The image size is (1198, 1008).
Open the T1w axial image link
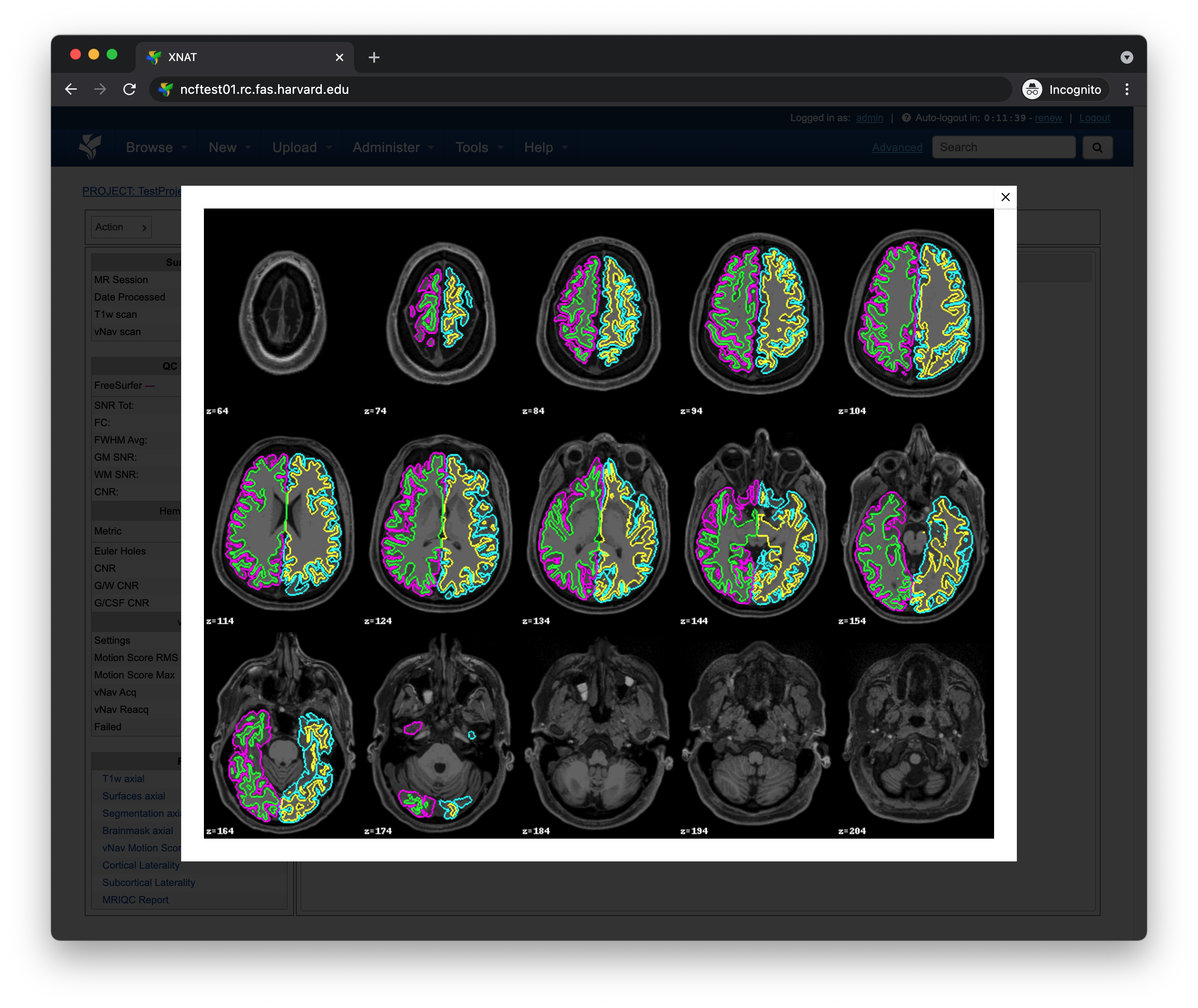(x=123, y=778)
